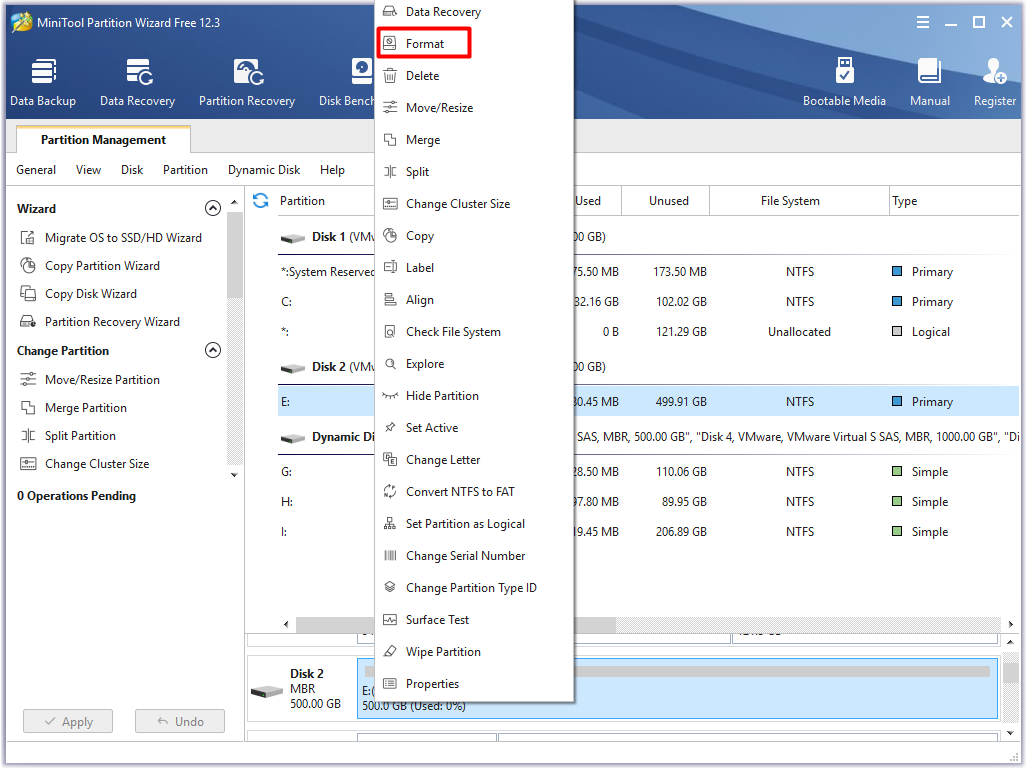
Task: Open the Manual
Action: (929, 80)
